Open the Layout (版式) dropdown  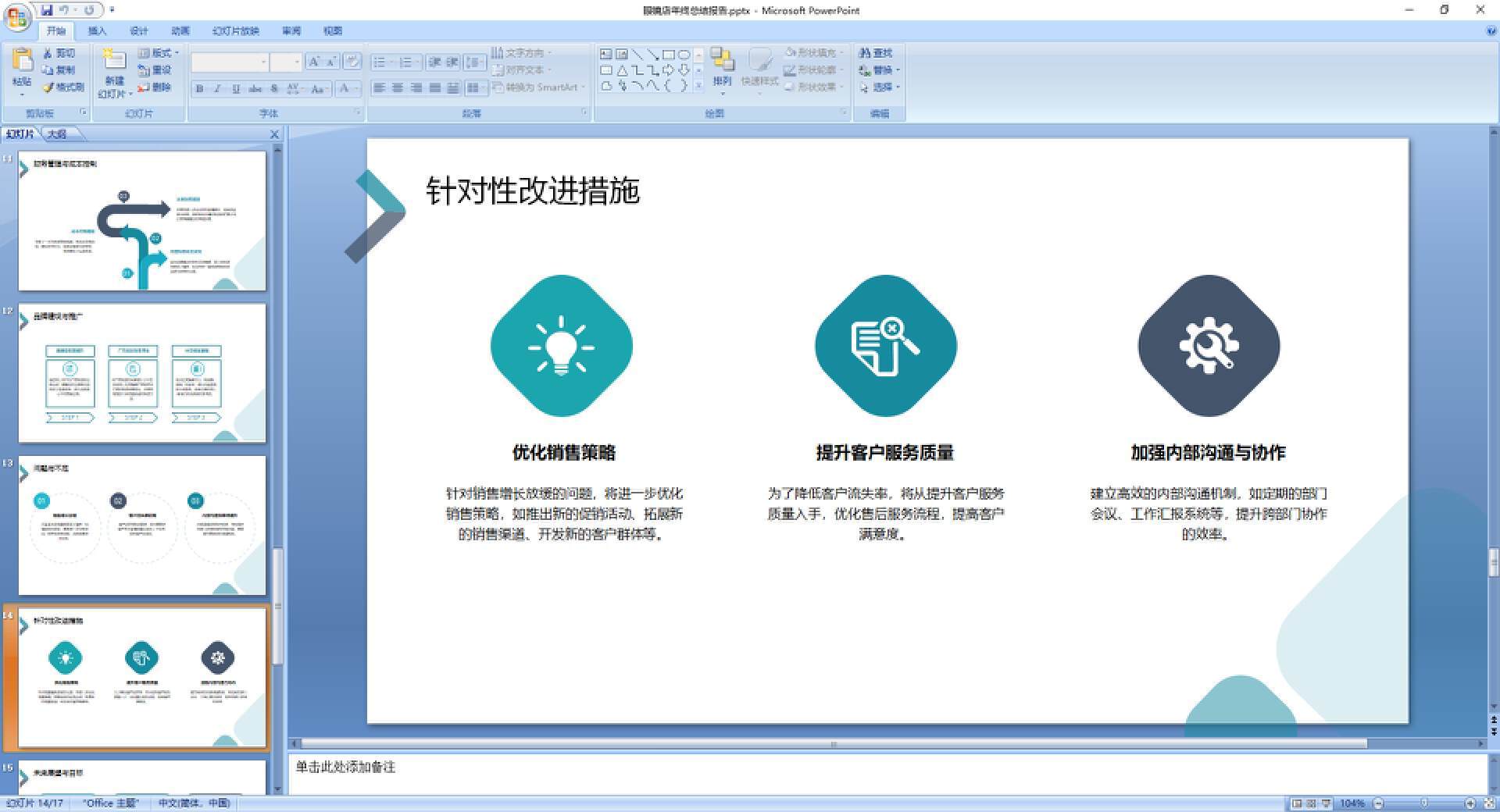(159, 53)
